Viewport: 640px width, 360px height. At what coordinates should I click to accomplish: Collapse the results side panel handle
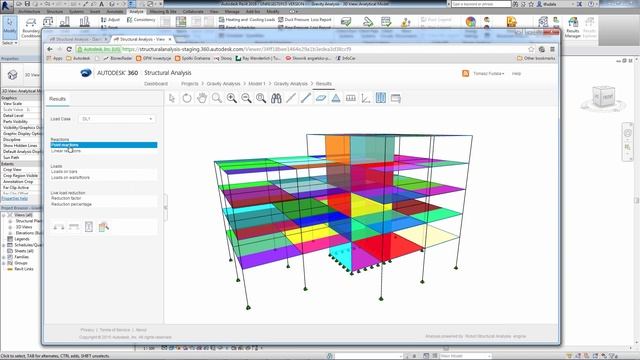(166, 207)
